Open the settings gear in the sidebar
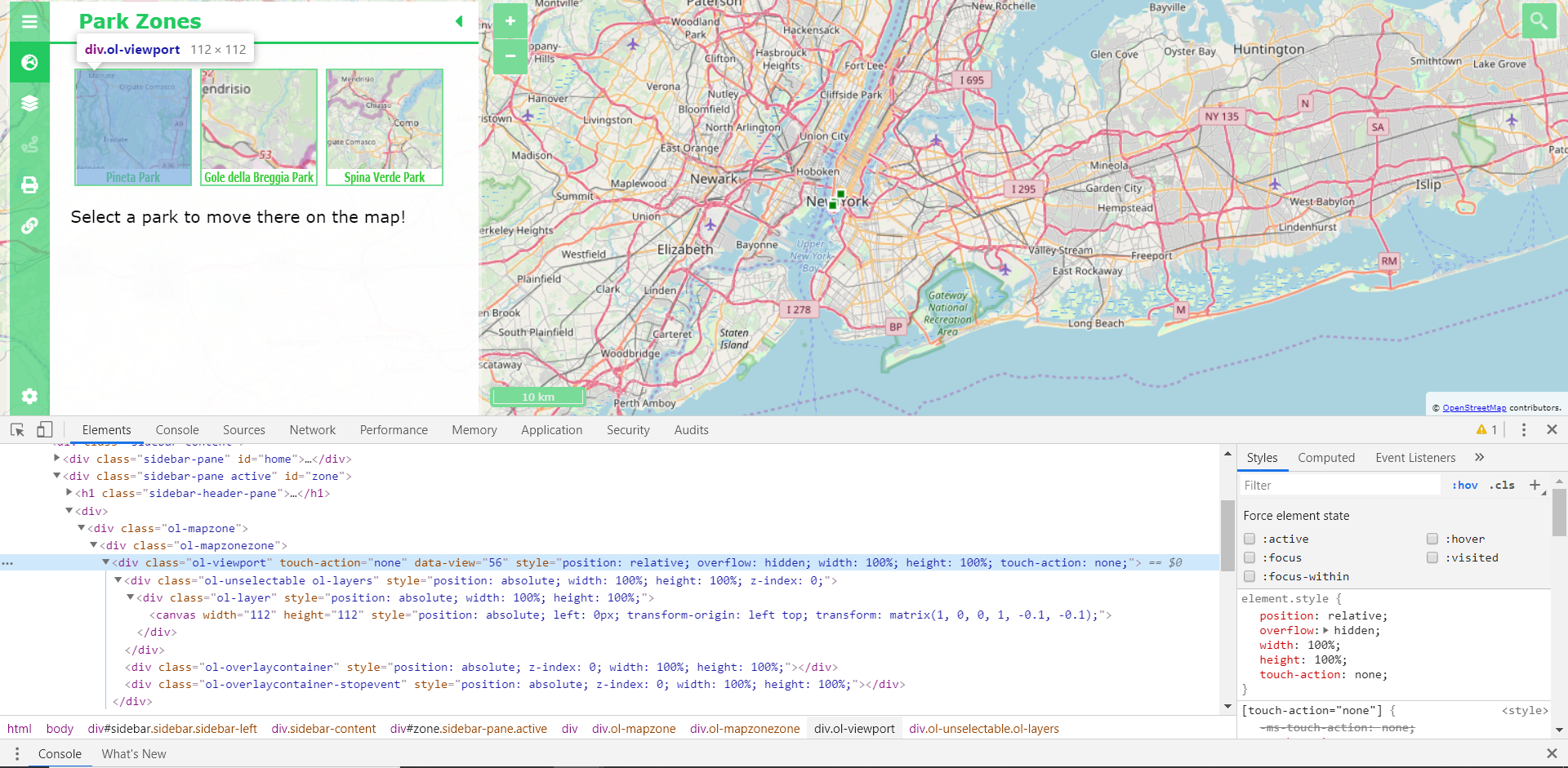The image size is (1568, 768). tap(30, 397)
